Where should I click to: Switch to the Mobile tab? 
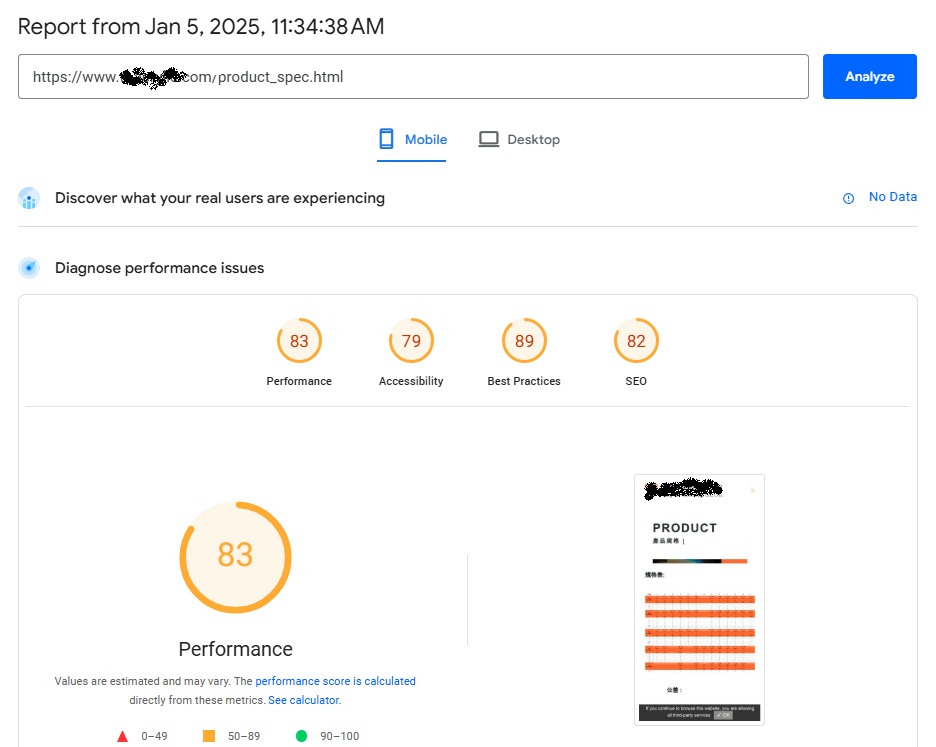[x=412, y=139]
